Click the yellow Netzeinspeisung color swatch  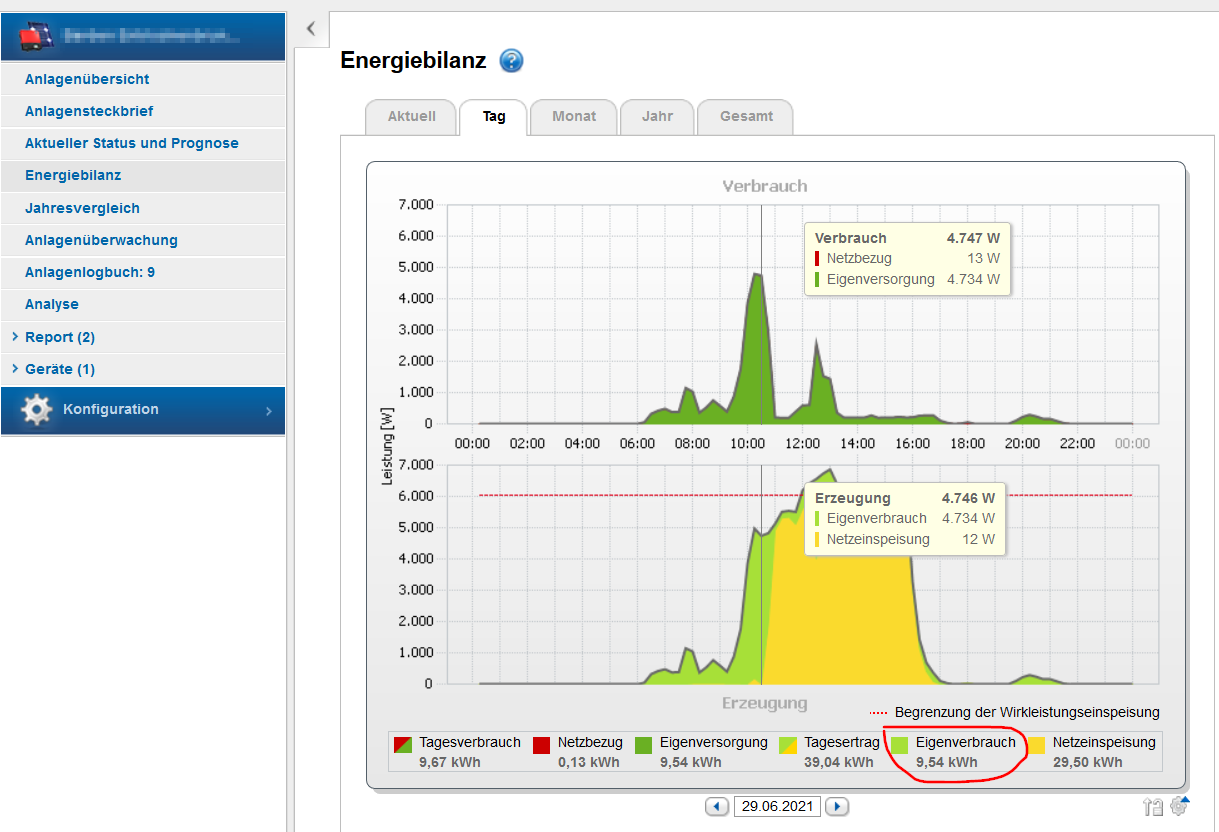tap(1036, 745)
